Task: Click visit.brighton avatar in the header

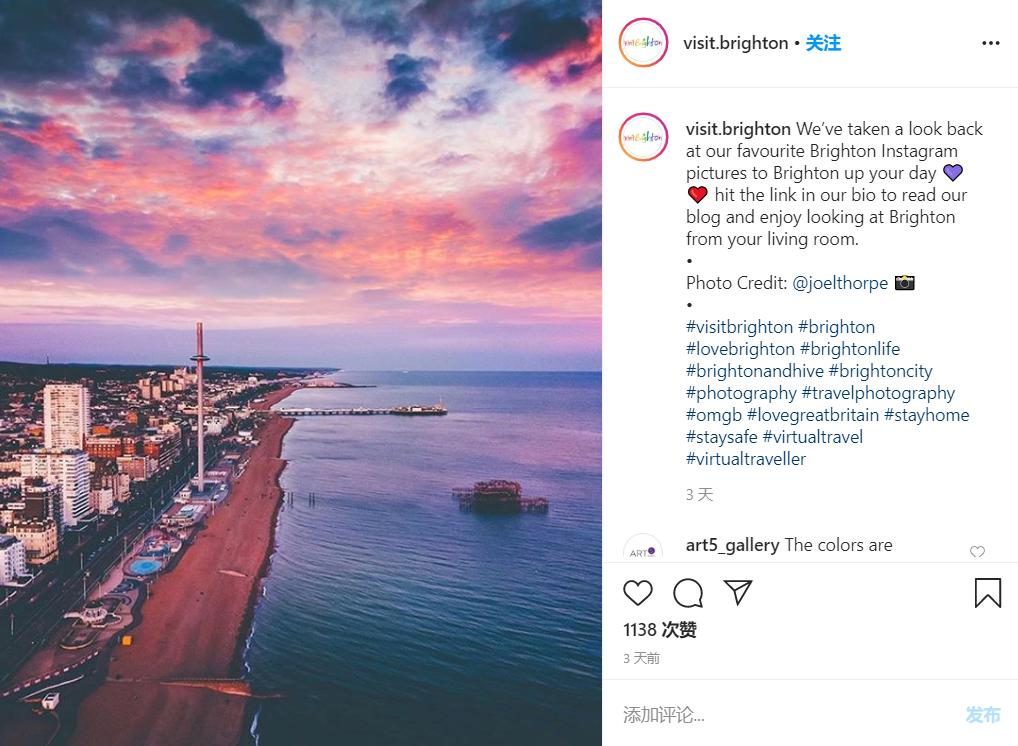Action: [x=643, y=43]
